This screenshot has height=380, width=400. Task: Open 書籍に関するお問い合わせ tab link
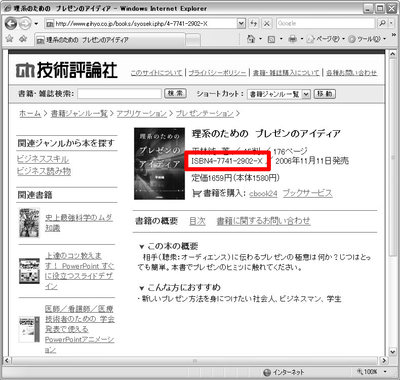point(263,221)
